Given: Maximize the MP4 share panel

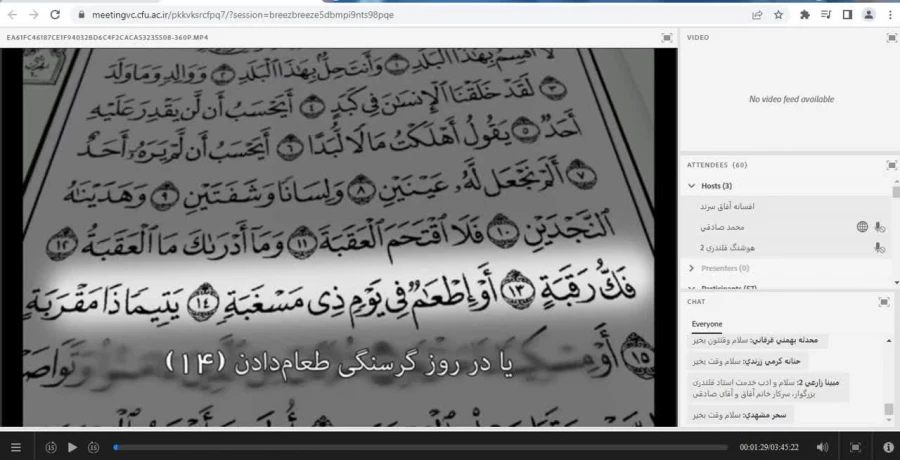Looking at the screenshot, I should 667,37.
